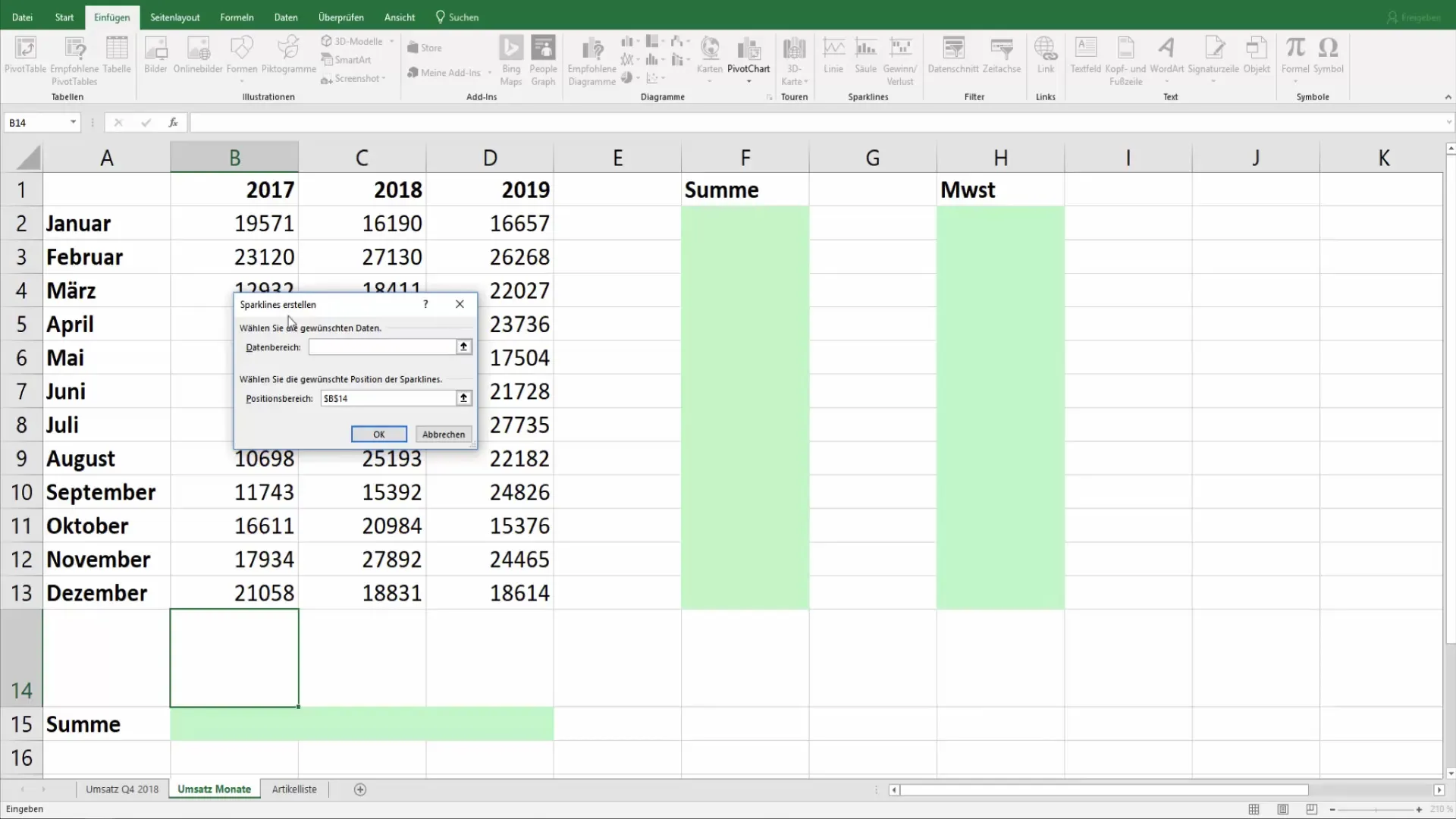Open Empfohlene Diagramme
The width and height of the screenshot is (1456, 819).
[591, 61]
